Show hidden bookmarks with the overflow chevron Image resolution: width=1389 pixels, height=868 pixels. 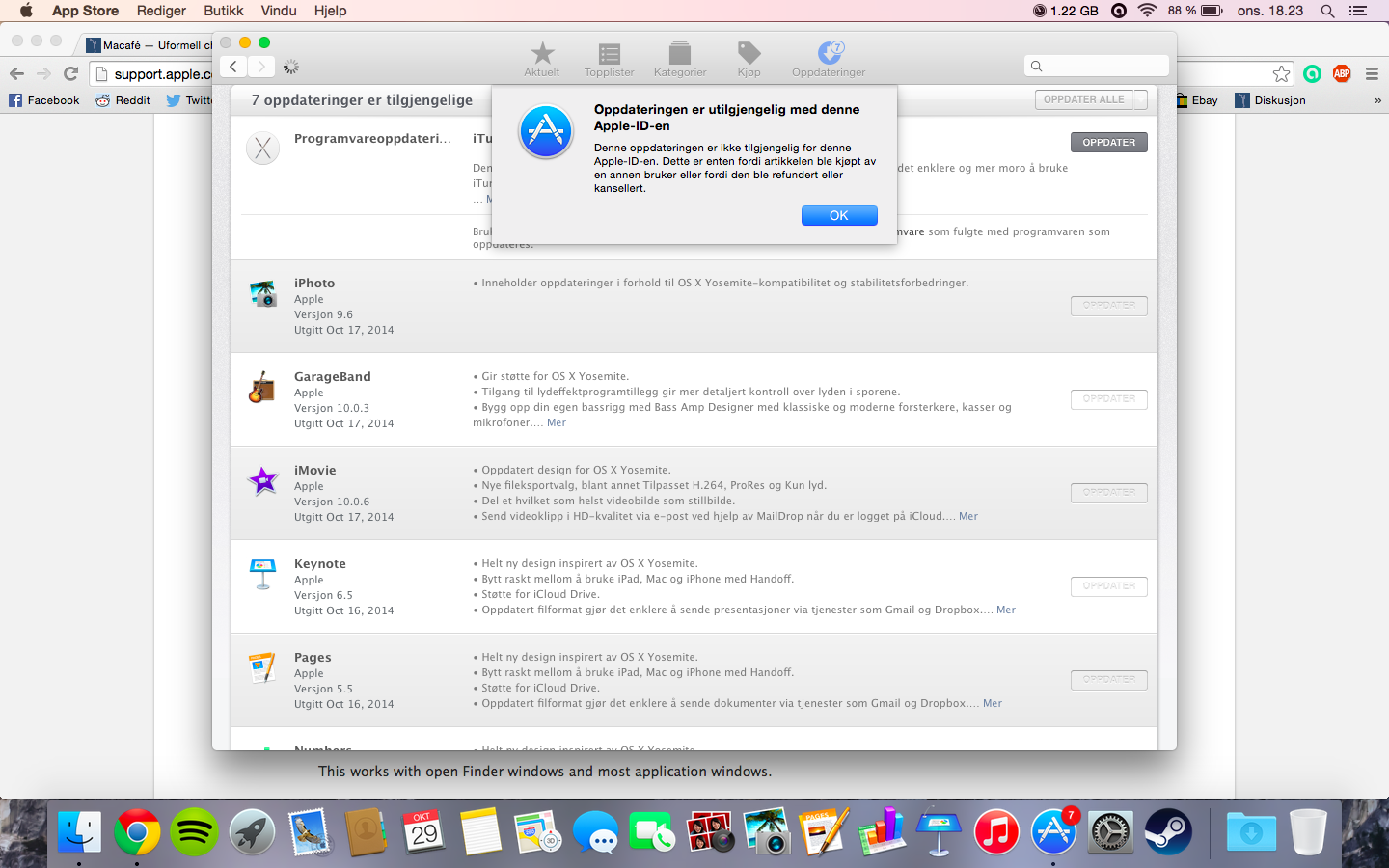[1377, 100]
